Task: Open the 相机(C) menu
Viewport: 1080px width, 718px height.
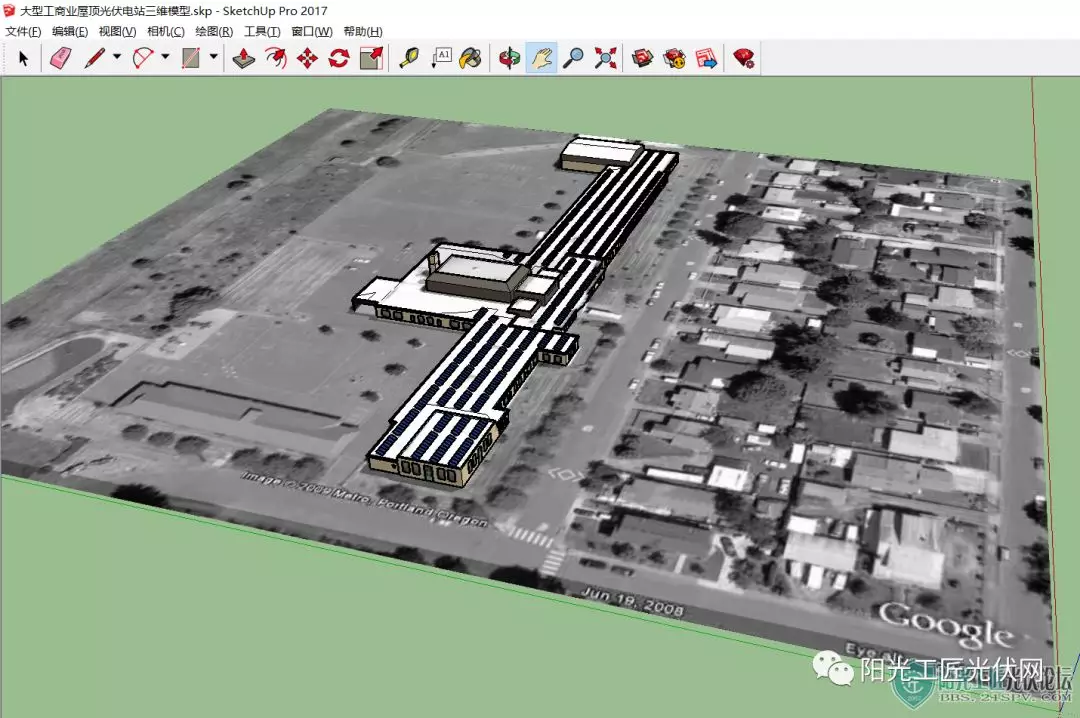Action: coord(166,32)
